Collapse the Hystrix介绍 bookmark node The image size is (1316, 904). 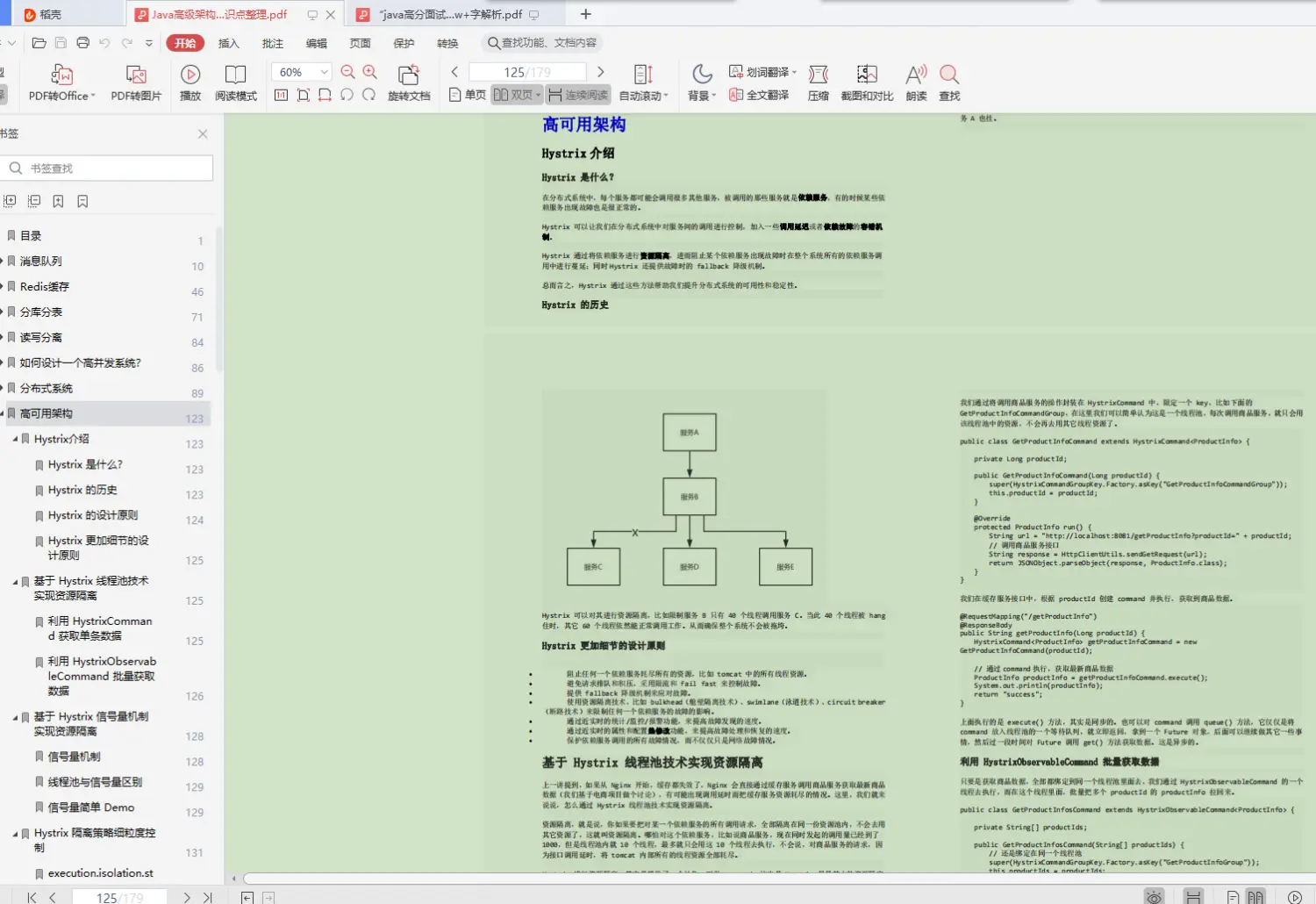point(15,439)
